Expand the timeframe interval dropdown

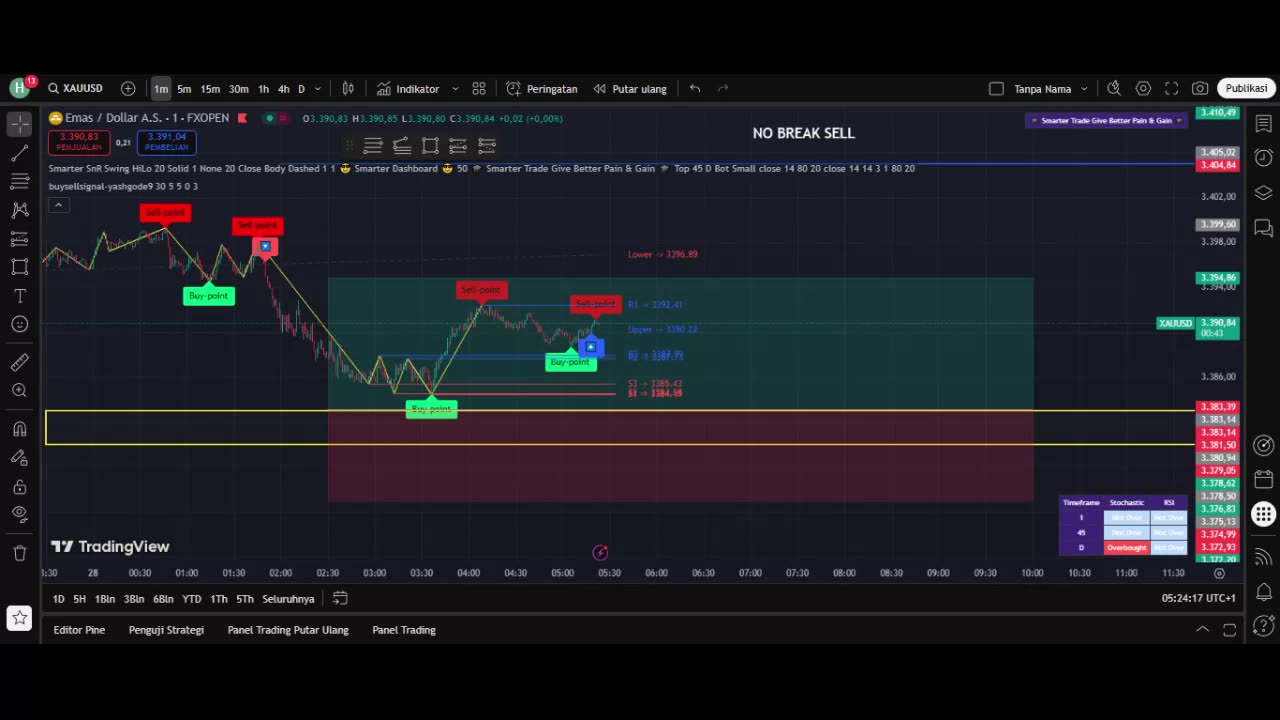pos(318,89)
